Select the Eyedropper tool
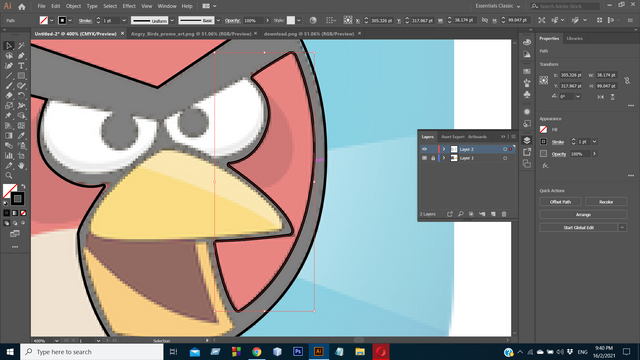The width and height of the screenshot is (640, 360). point(21,136)
